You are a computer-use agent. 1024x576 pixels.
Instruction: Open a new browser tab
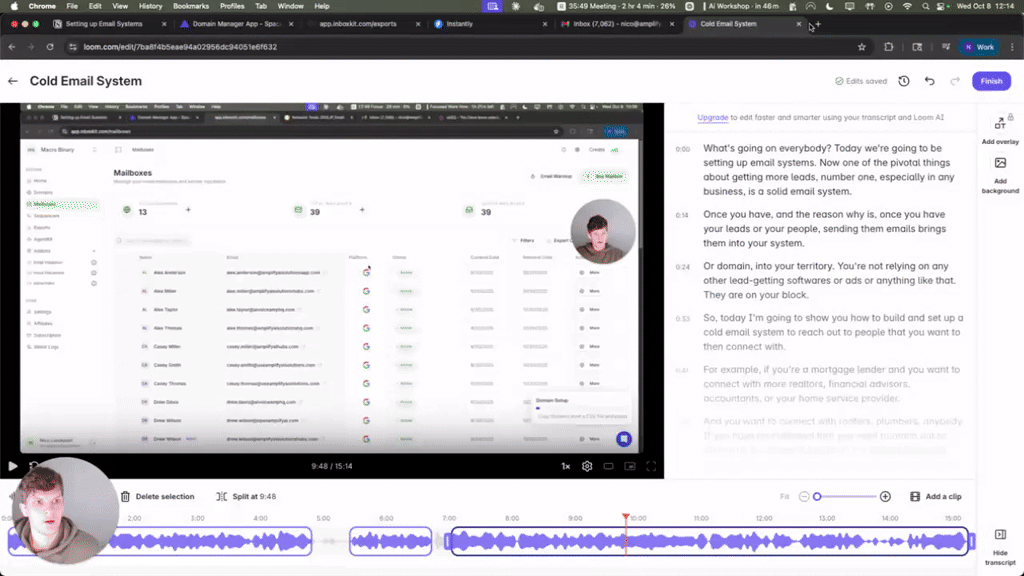(818, 24)
